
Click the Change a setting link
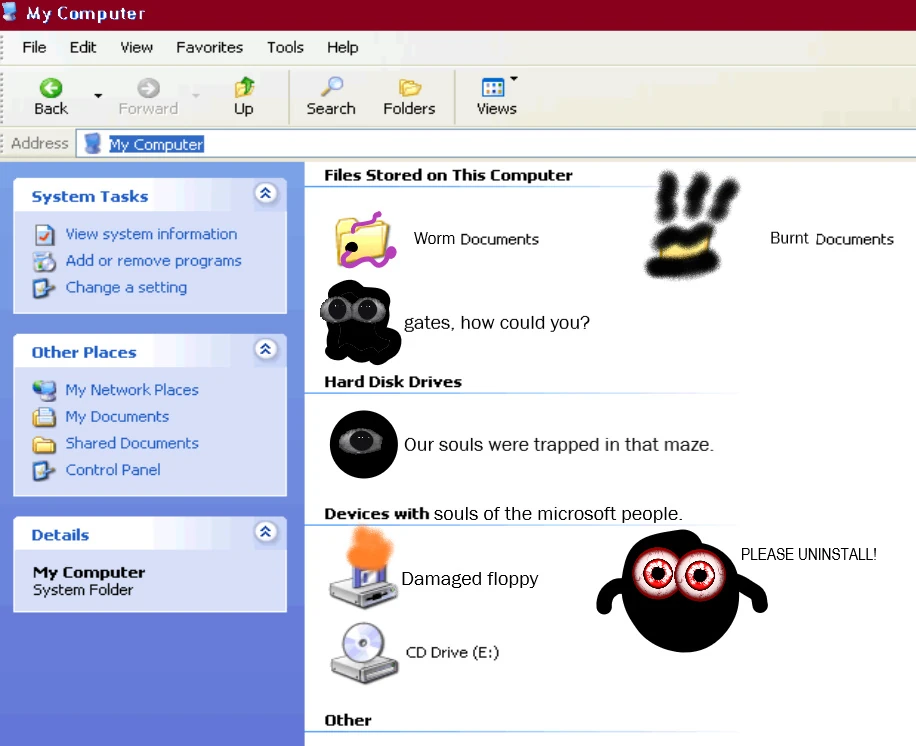[x=126, y=287]
